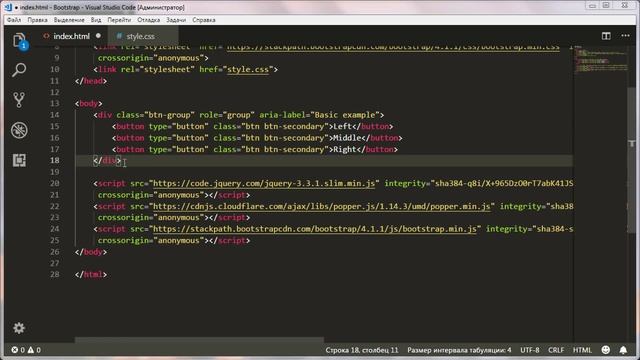Click "btn-group" class value on line 14

coord(169,115)
